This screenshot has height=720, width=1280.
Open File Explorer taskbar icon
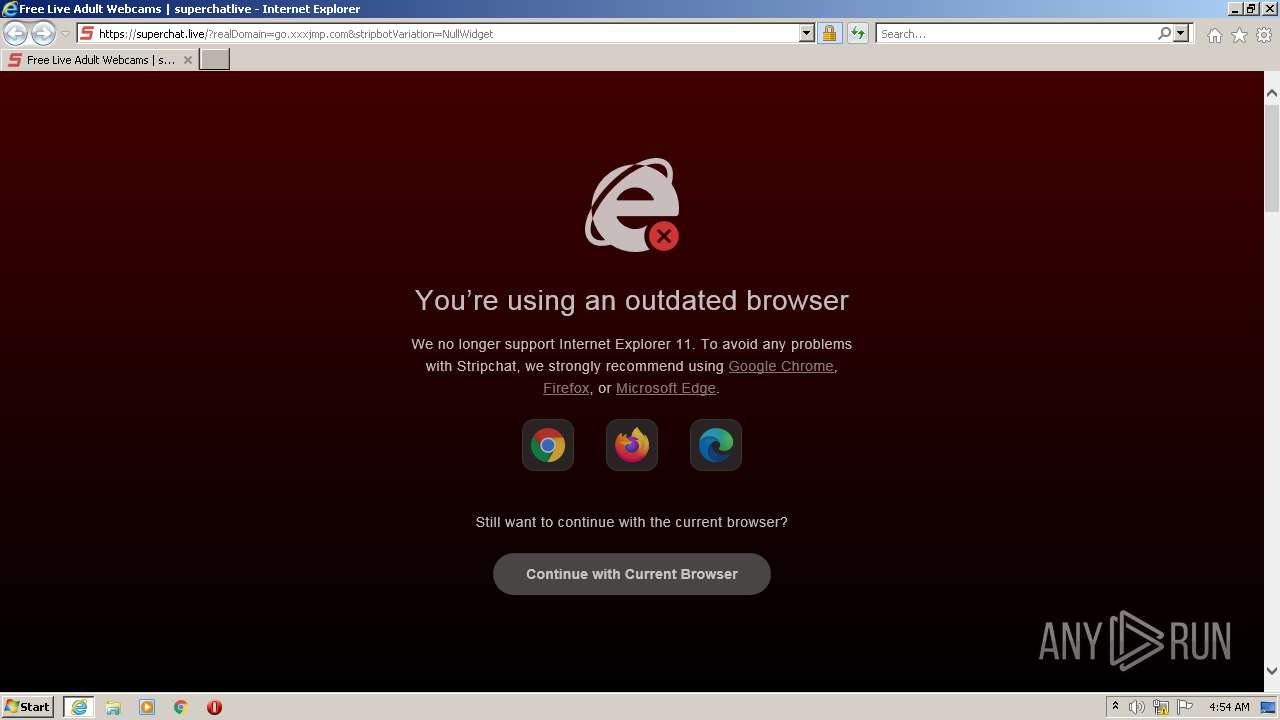(x=113, y=707)
